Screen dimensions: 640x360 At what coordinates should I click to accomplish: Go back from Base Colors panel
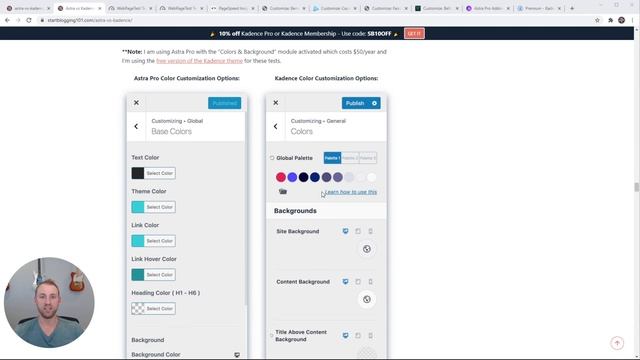[x=136, y=127]
